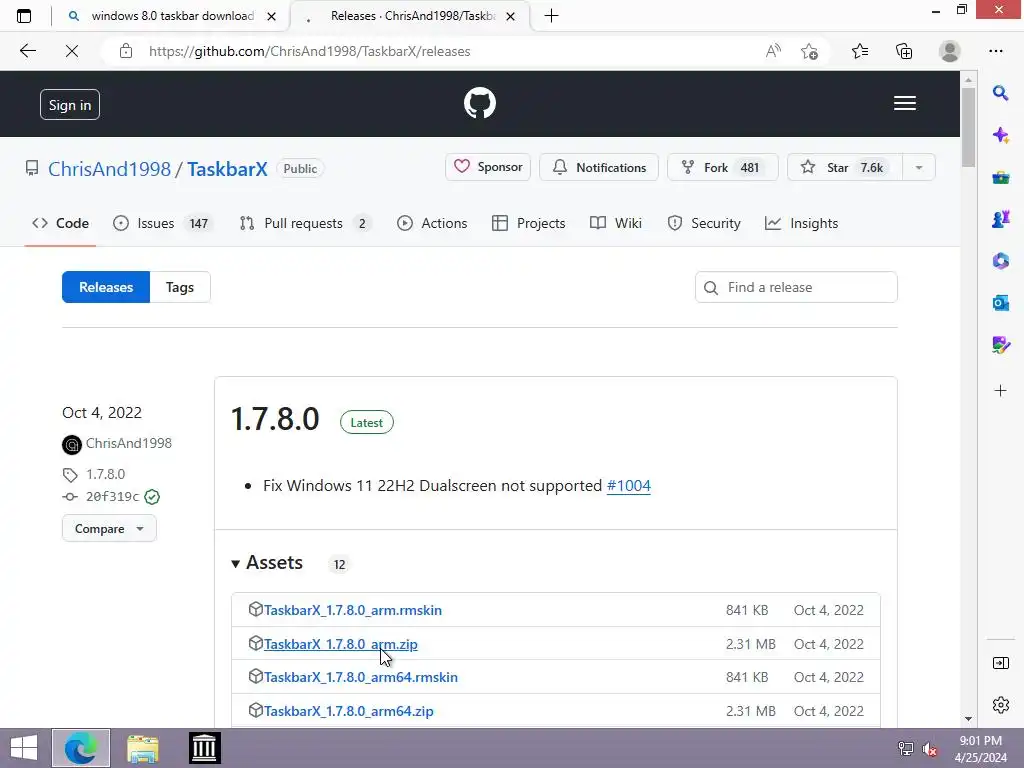Open sidebar Microsoft 365 icon
Image resolution: width=1024 pixels, height=768 pixels.
1000,261
